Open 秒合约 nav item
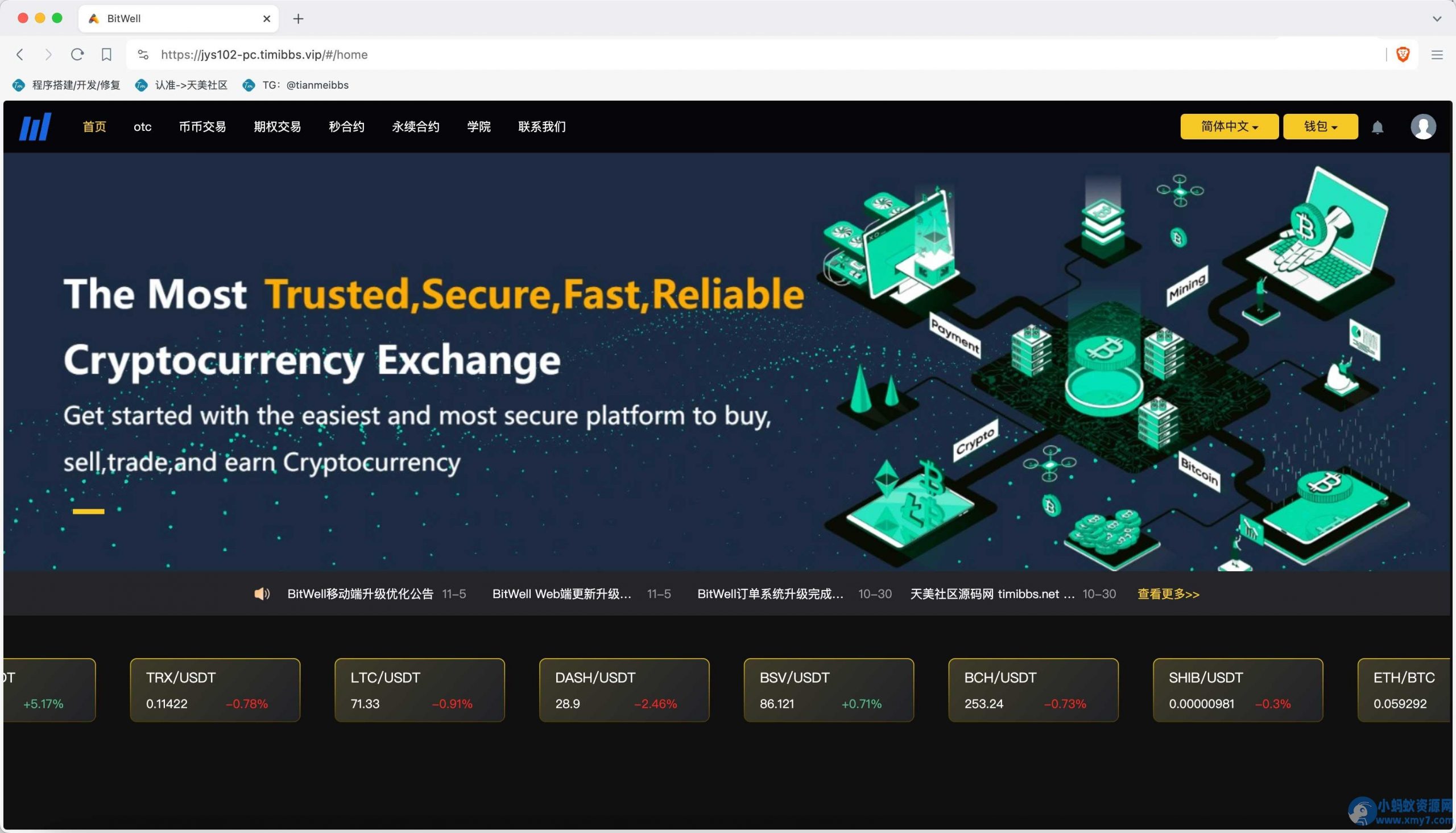This screenshot has width=1456, height=833. [x=346, y=126]
